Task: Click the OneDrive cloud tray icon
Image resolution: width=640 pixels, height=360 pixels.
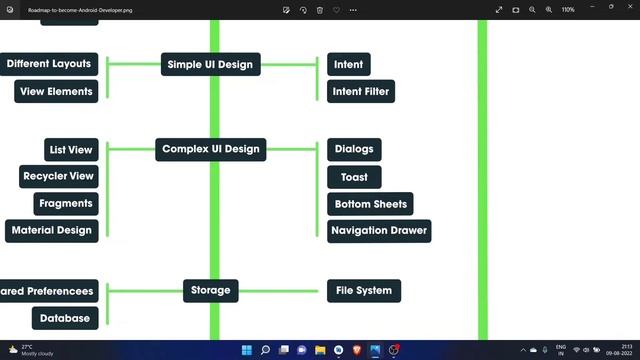Action: coord(533,350)
